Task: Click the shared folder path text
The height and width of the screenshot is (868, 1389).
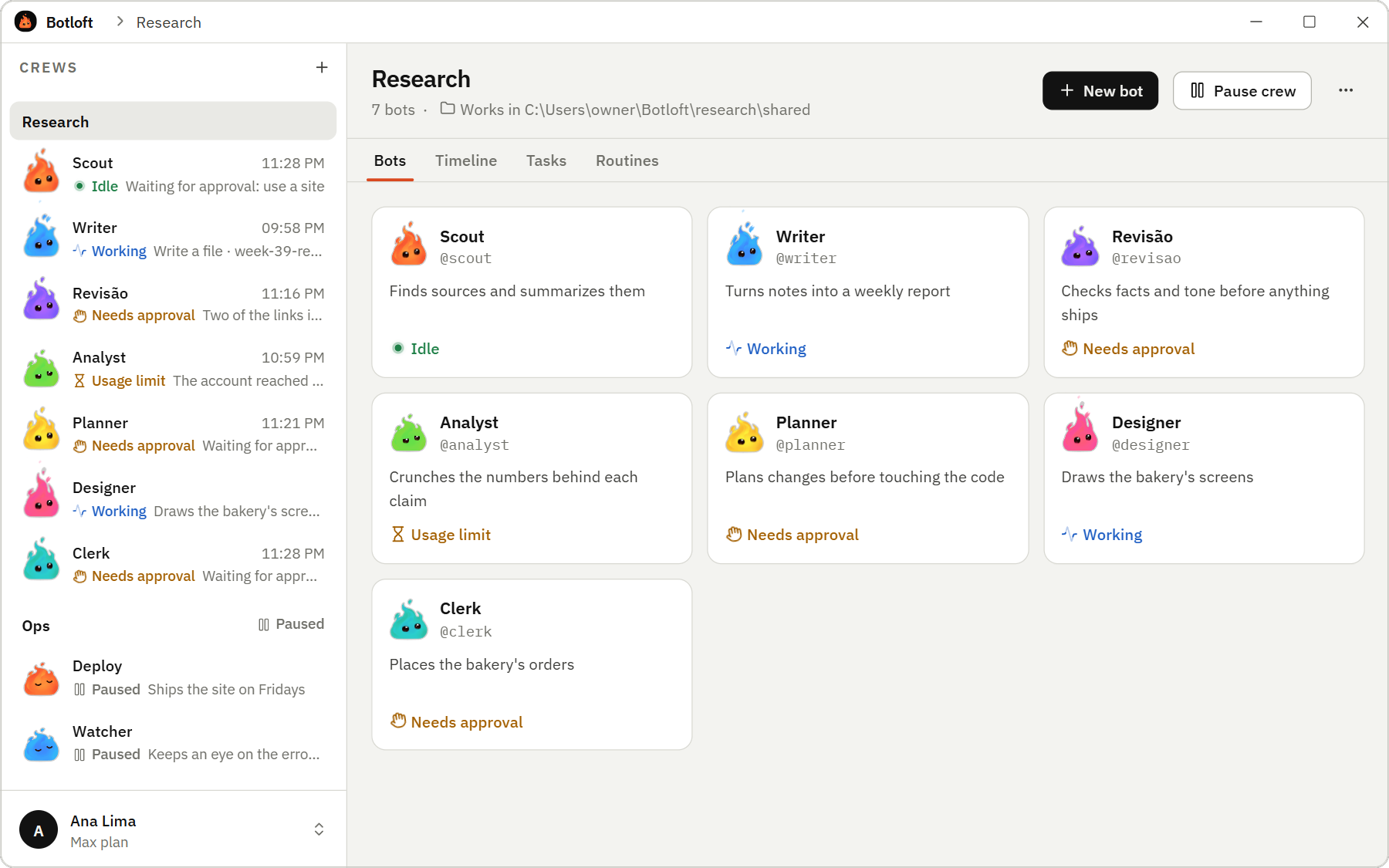Action: click(x=635, y=110)
